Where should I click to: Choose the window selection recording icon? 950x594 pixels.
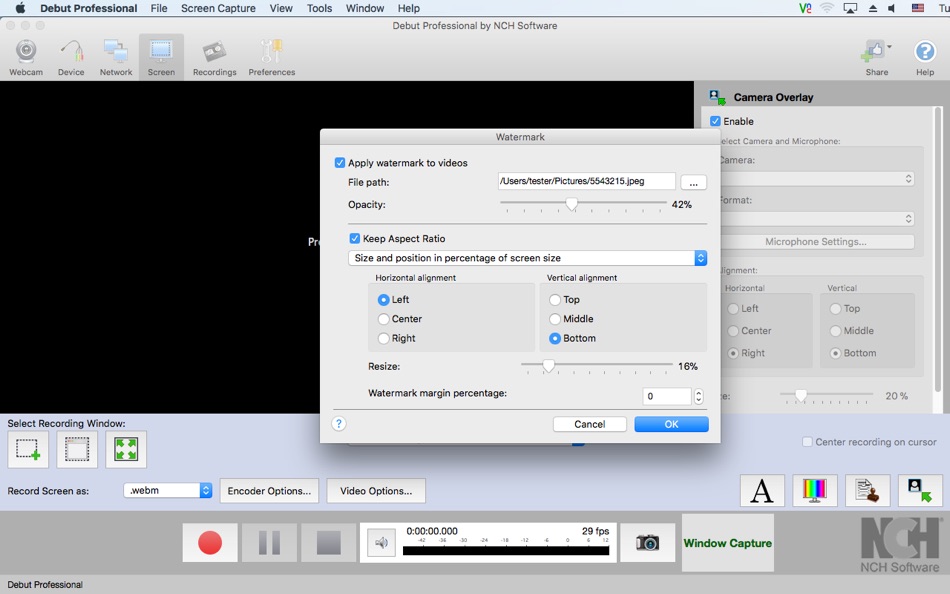click(x=77, y=449)
